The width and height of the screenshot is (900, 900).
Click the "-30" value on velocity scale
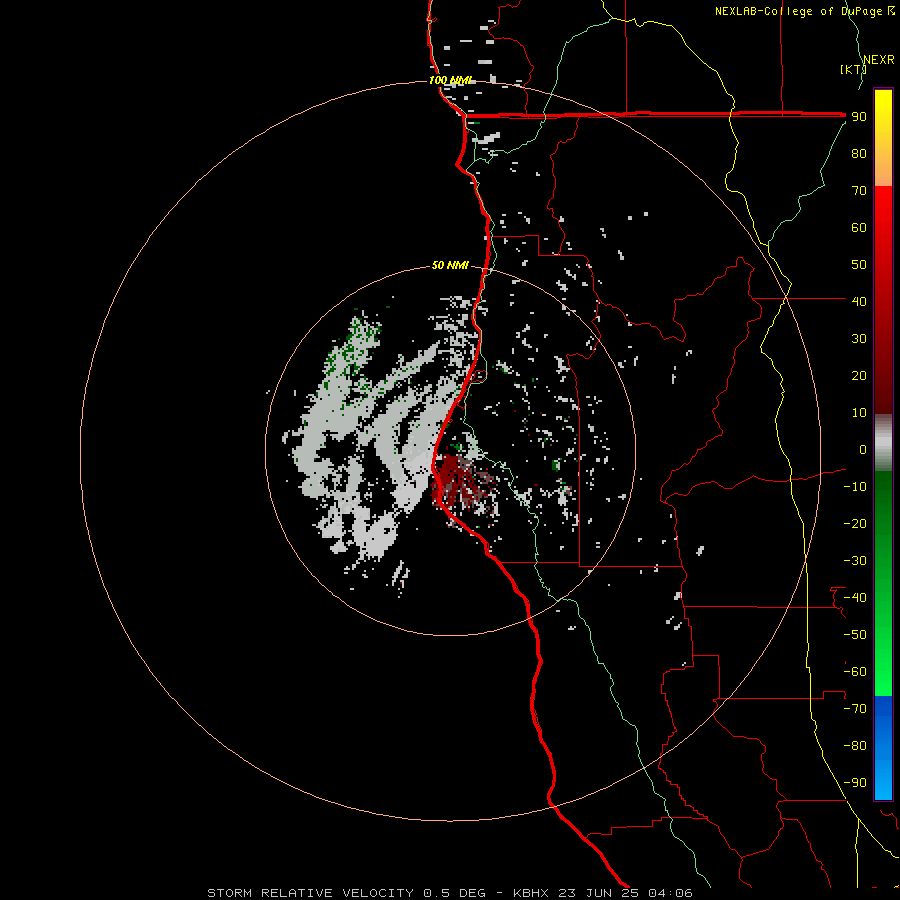tap(855, 561)
